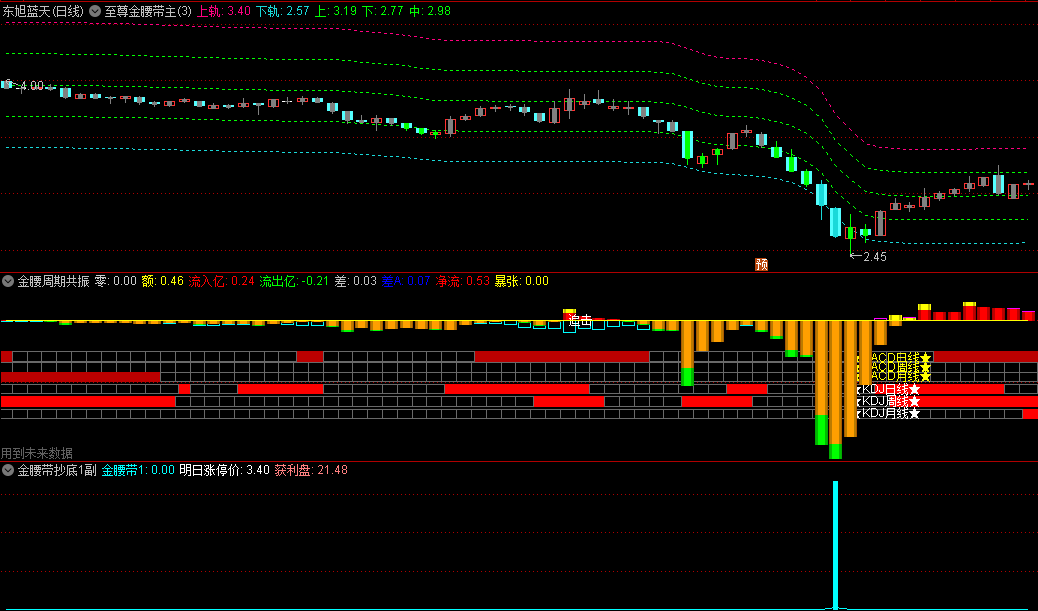The image size is (1038, 611).
Task: Select the 东旭蓝天(日线) stock title
Action: (x=43, y=11)
